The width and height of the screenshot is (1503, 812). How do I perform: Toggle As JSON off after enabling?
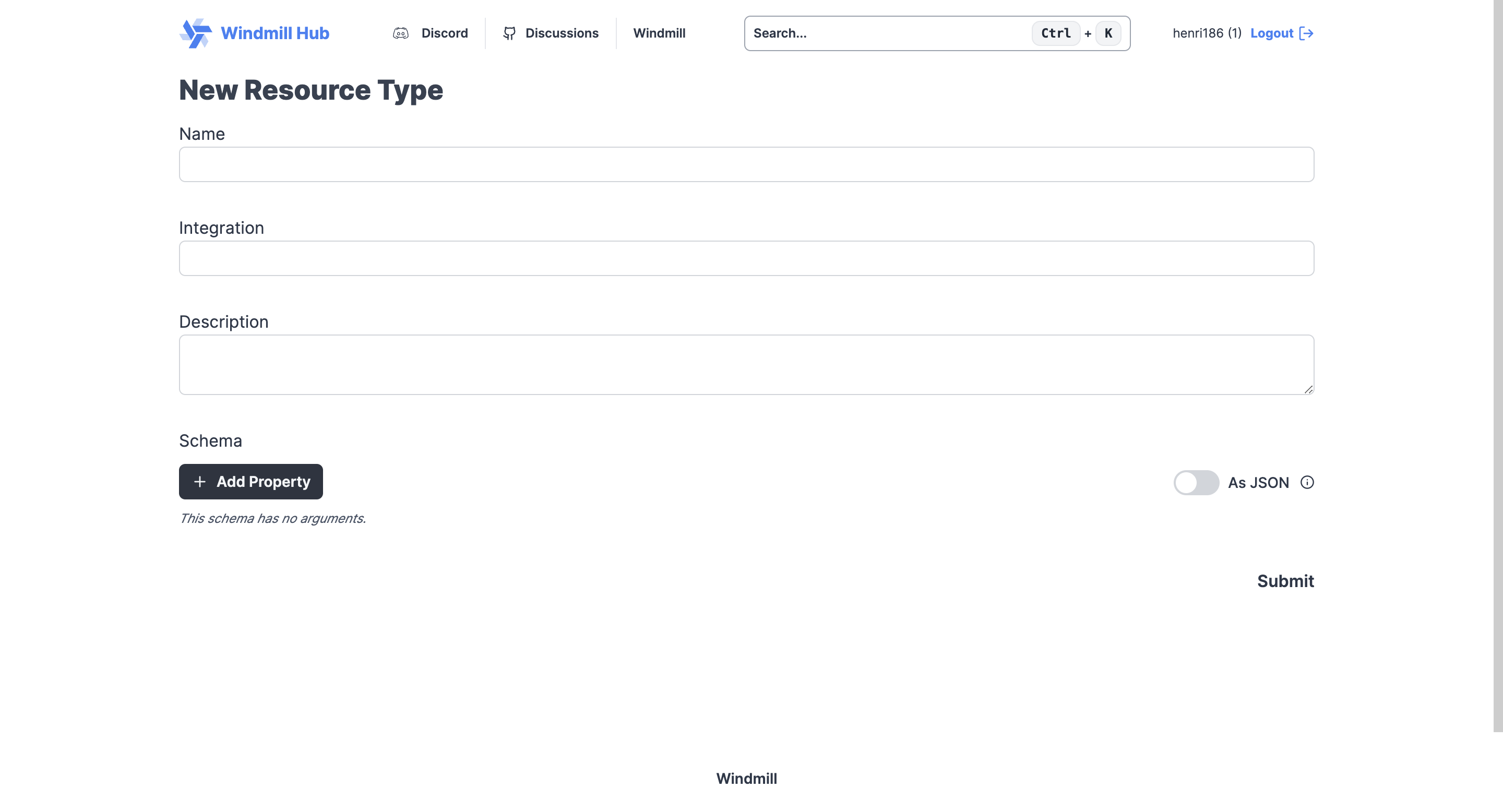pos(1197,482)
